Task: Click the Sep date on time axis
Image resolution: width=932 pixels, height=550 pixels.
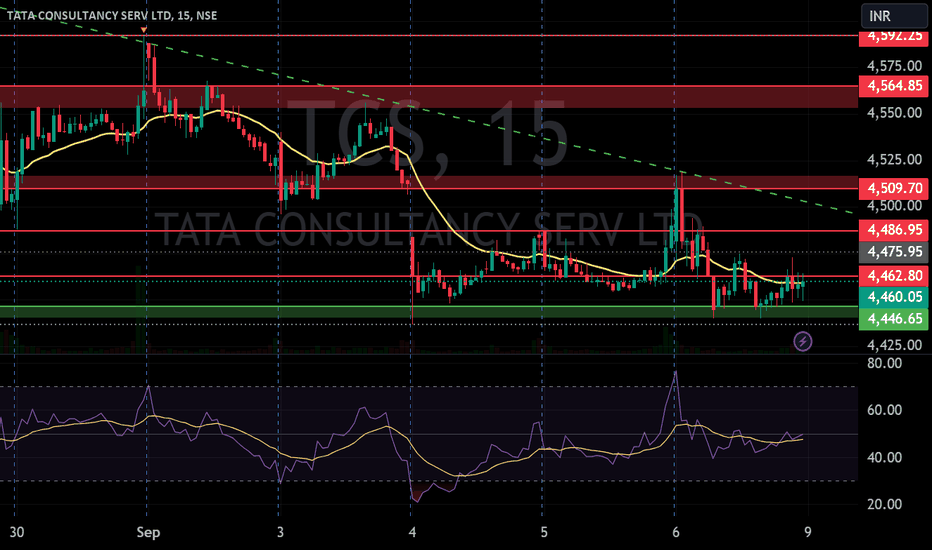Action: (148, 532)
